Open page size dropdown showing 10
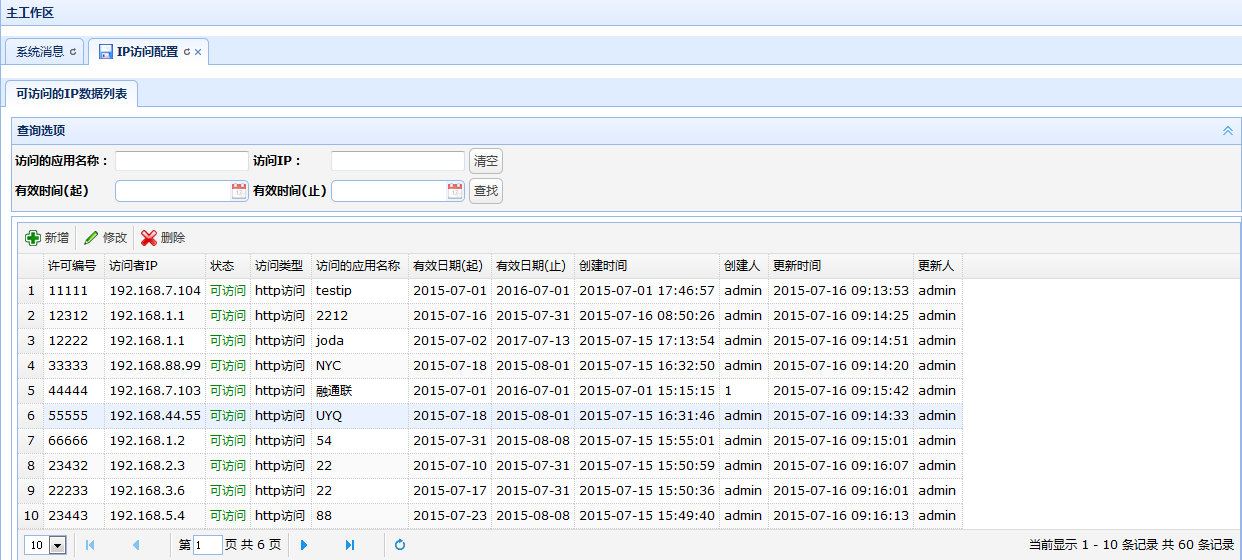This screenshot has height=560, width=1242. coord(57,545)
